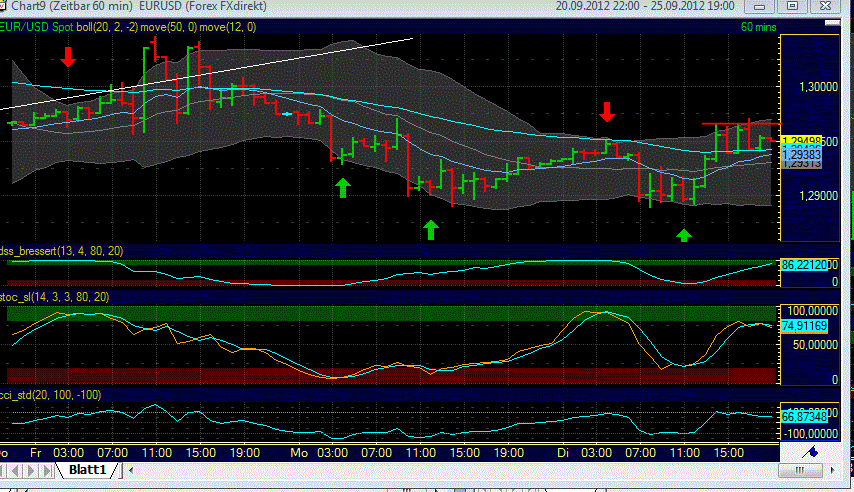
Task: Click the 66,87348 cci value marker
Action: click(804, 417)
